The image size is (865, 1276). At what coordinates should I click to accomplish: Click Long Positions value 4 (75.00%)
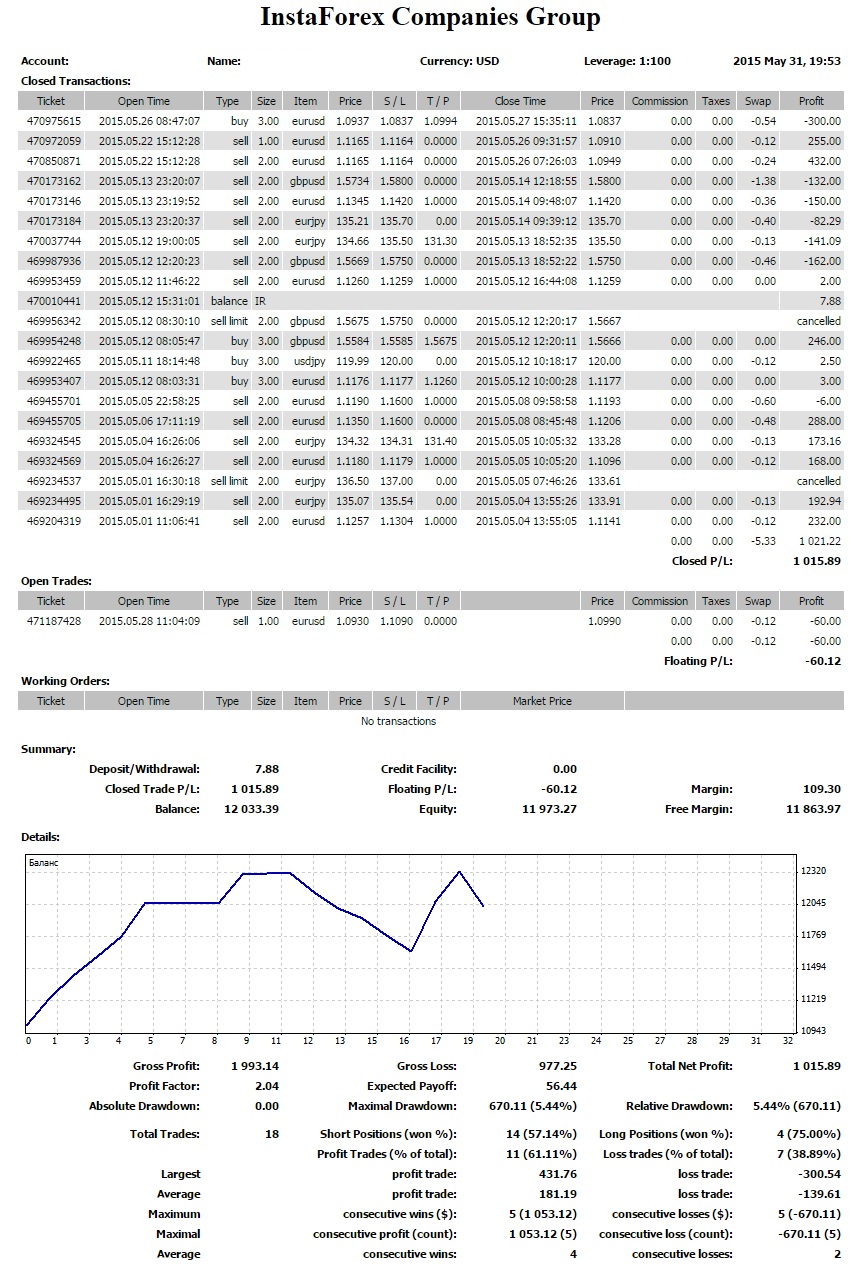[808, 1134]
